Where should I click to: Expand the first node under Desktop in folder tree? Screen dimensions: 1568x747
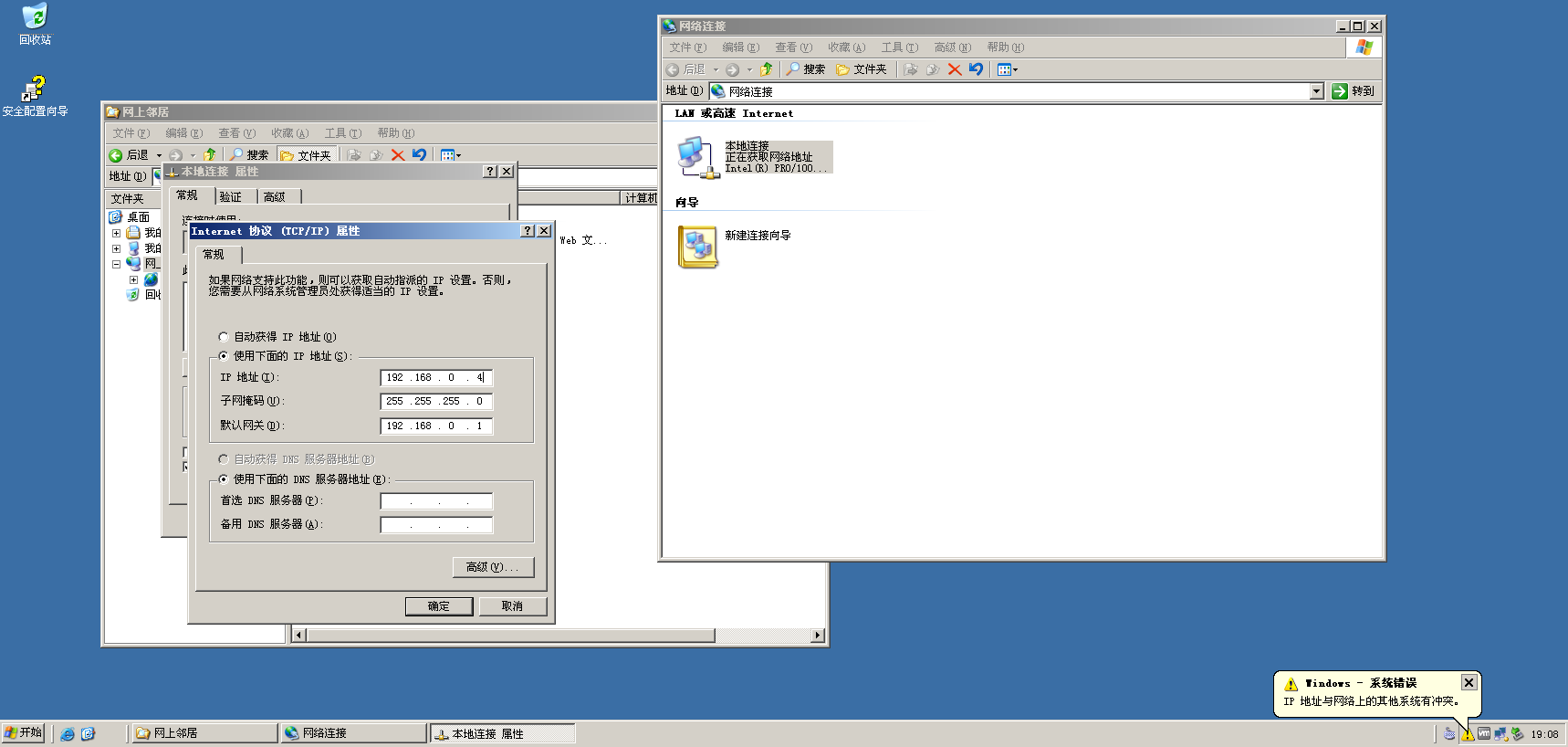(116, 233)
